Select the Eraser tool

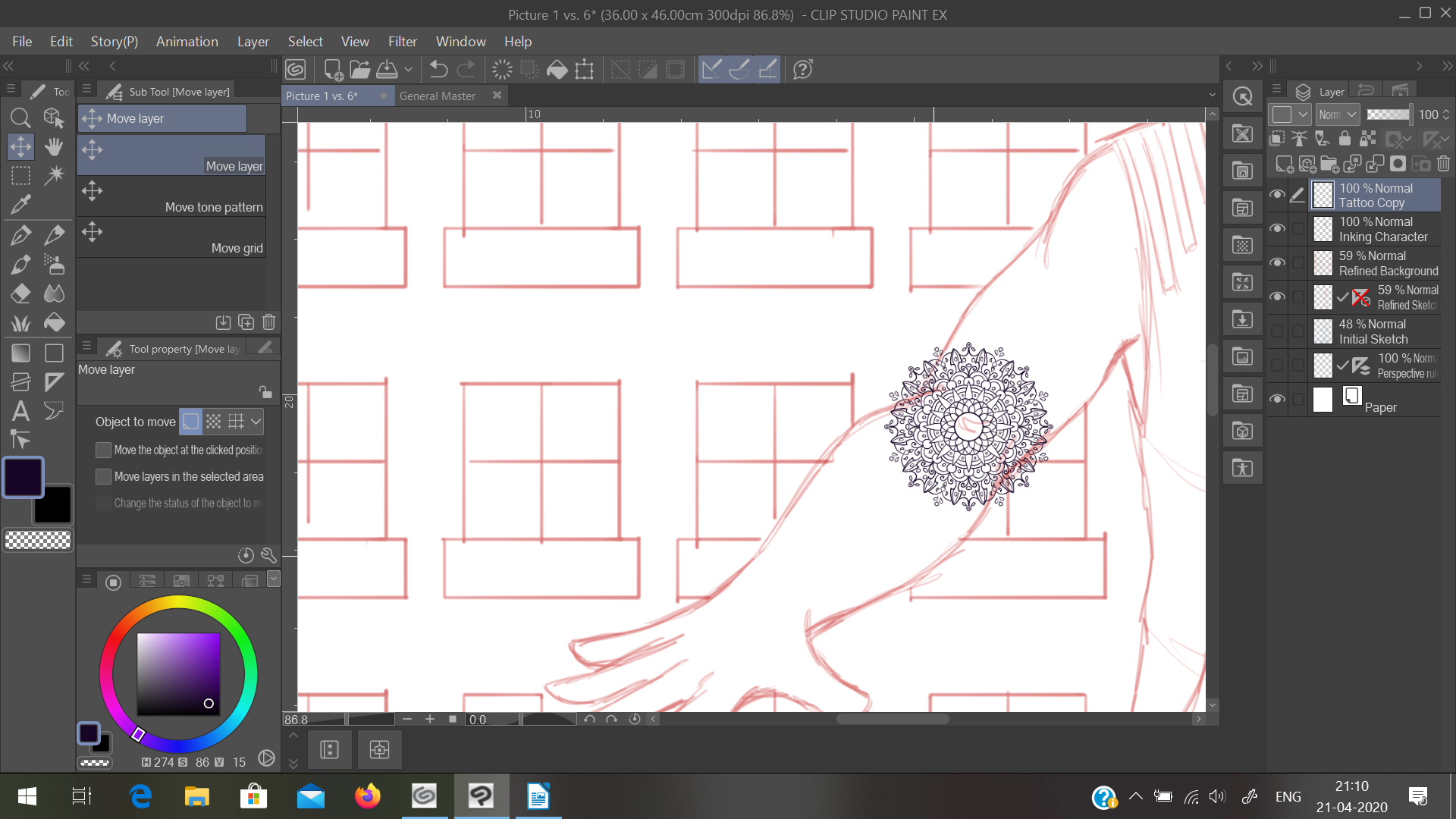coord(20,293)
